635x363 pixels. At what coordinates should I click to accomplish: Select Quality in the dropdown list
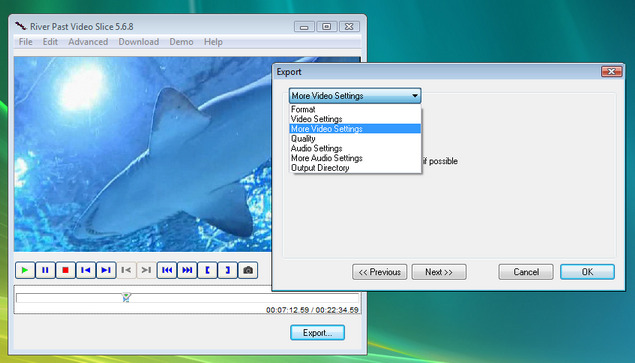[355, 139]
